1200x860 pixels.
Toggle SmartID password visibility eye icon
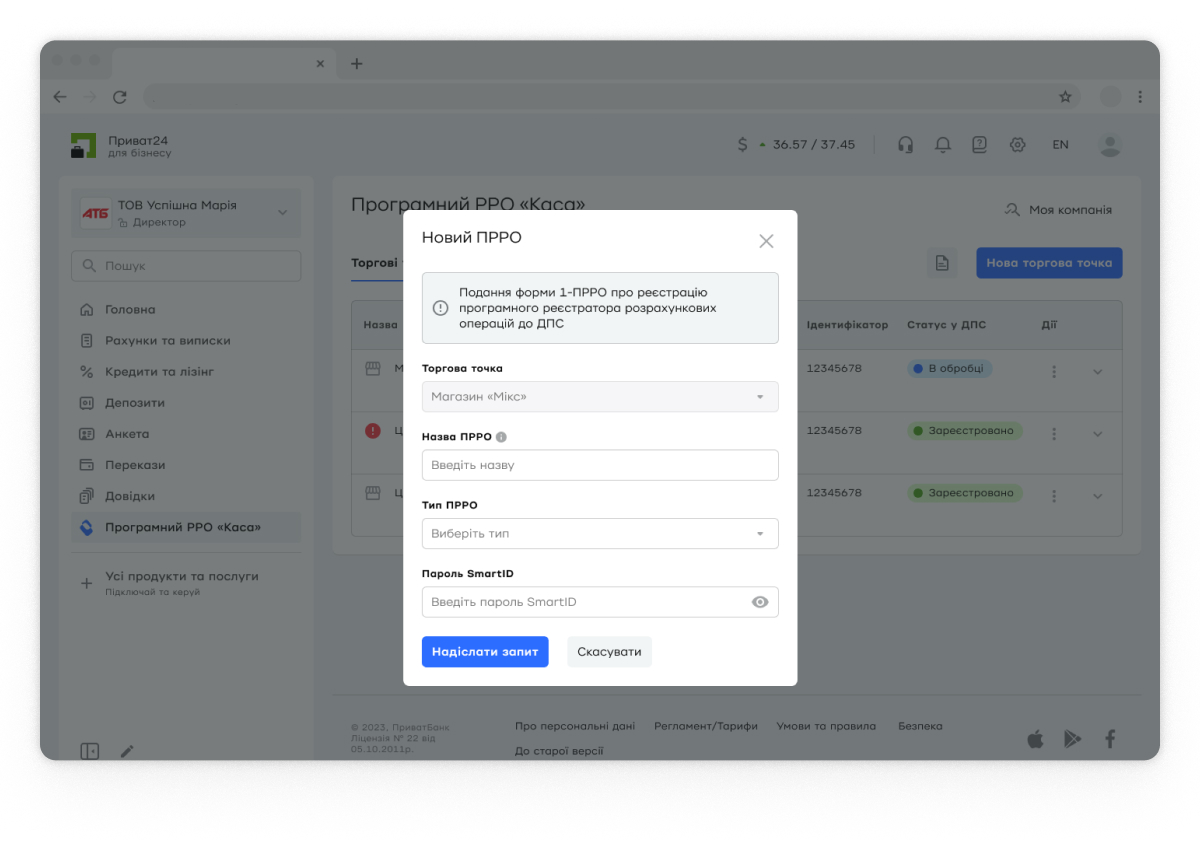coord(760,602)
